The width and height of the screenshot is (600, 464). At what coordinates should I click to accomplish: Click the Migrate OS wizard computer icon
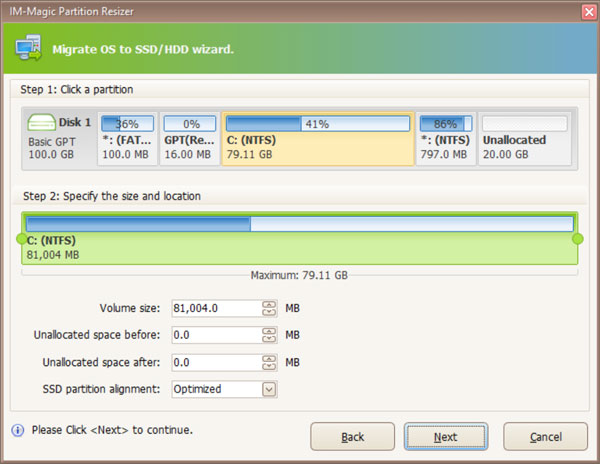[x=29, y=47]
